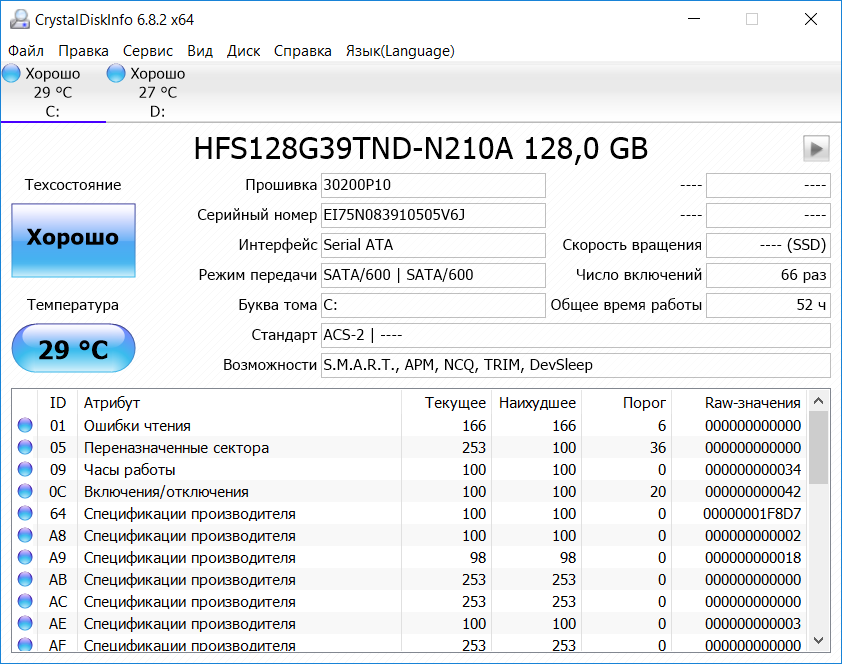The width and height of the screenshot is (842, 664).
Task: Open the Справка menu
Action: (x=302, y=51)
